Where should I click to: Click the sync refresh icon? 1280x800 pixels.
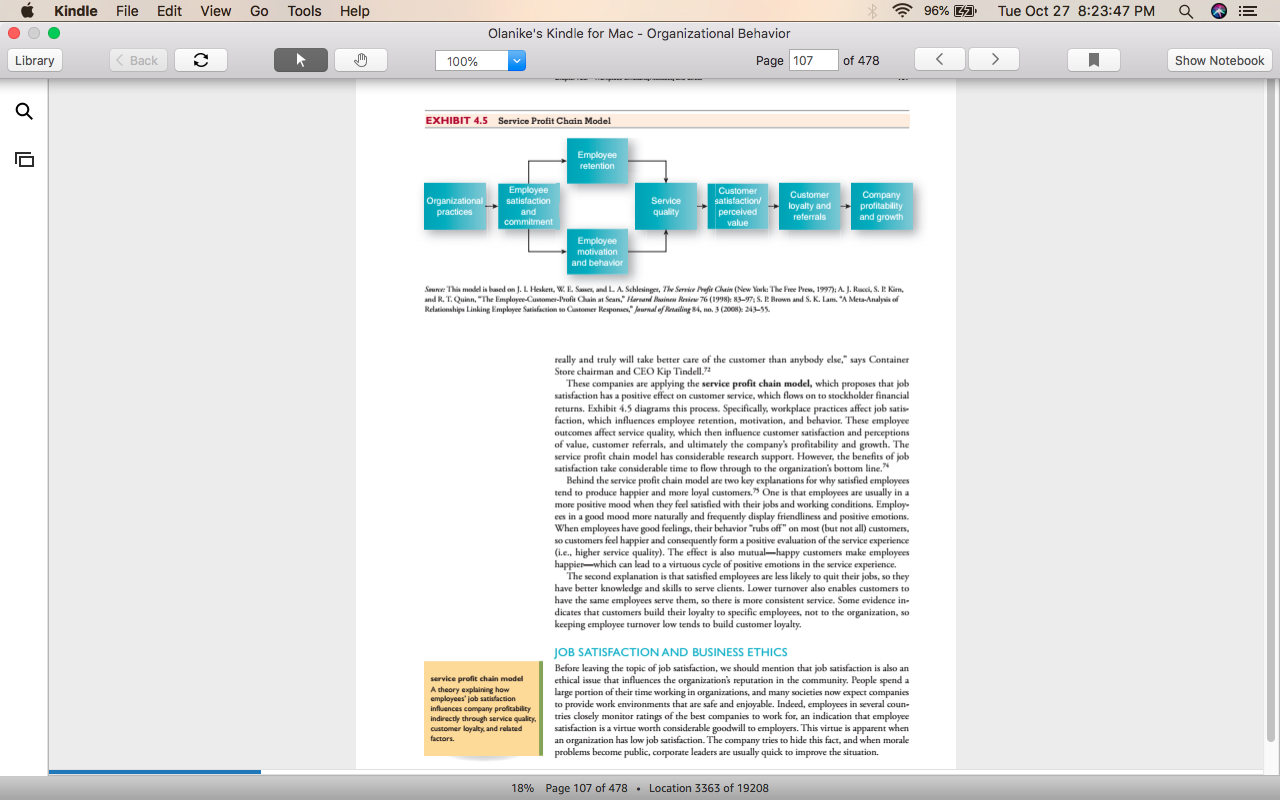click(x=201, y=60)
